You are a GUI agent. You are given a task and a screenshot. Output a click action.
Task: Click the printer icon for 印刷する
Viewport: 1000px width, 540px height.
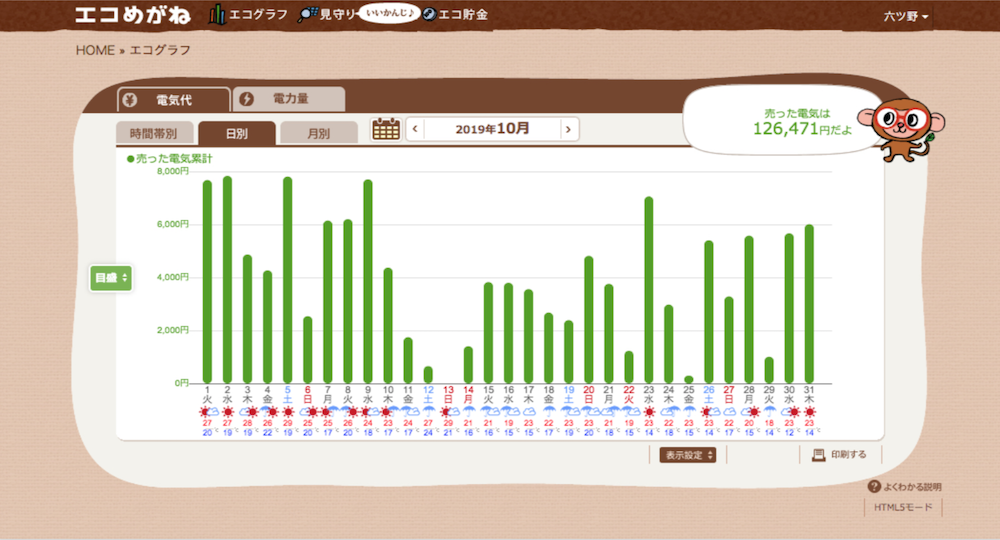817,455
